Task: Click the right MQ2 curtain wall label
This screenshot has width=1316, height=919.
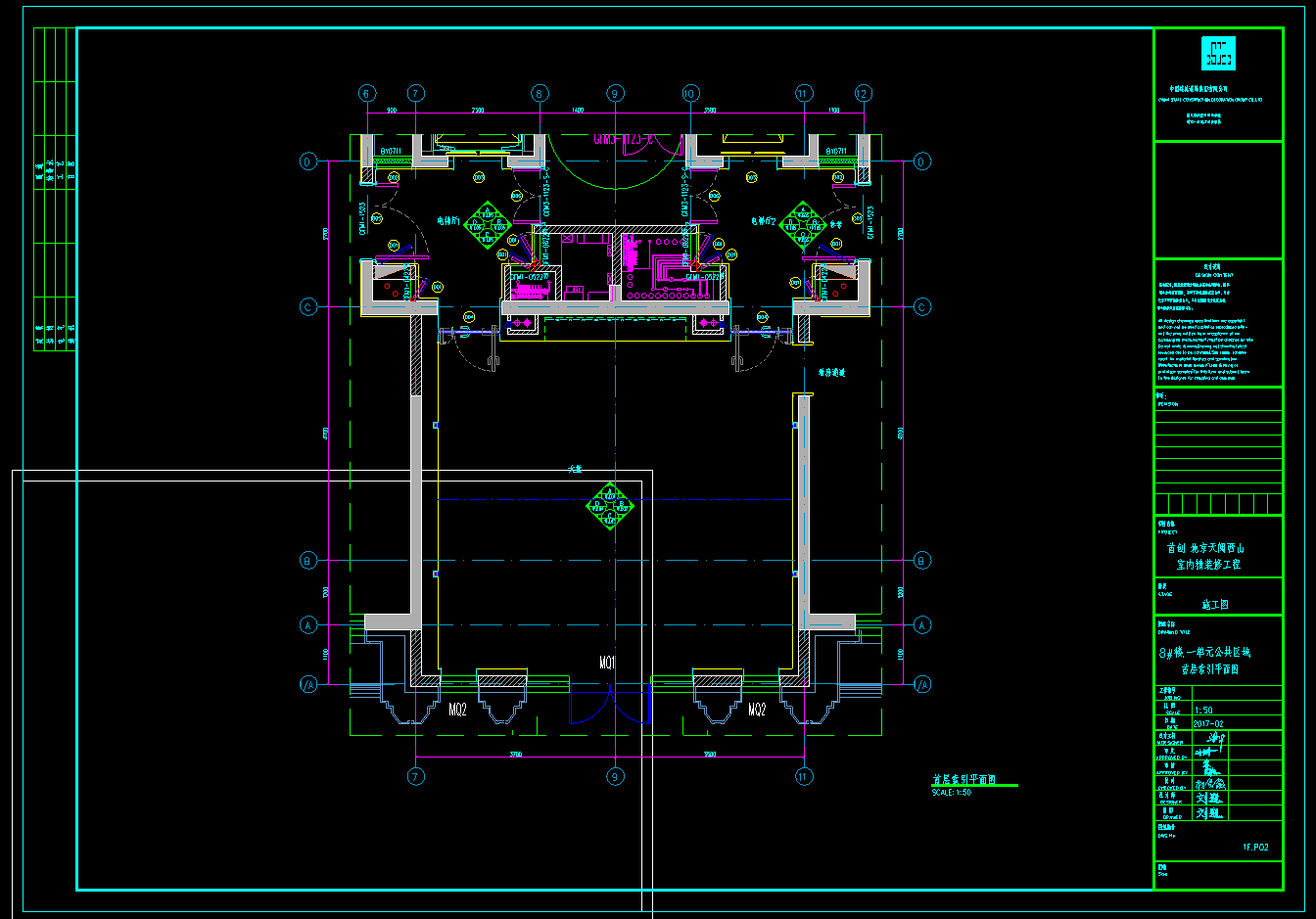Action: (756, 710)
